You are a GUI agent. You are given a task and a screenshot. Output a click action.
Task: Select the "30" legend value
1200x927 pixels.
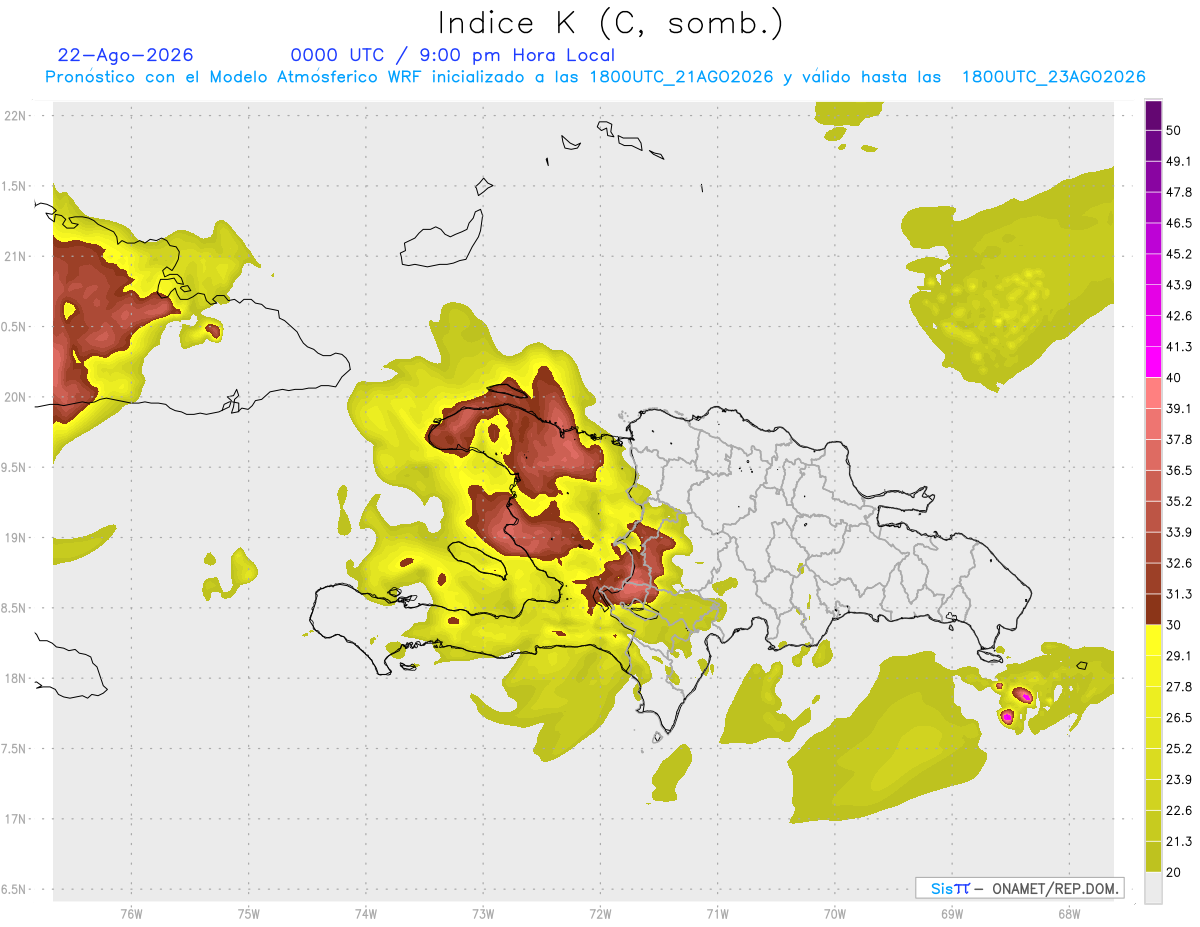coord(1176,625)
